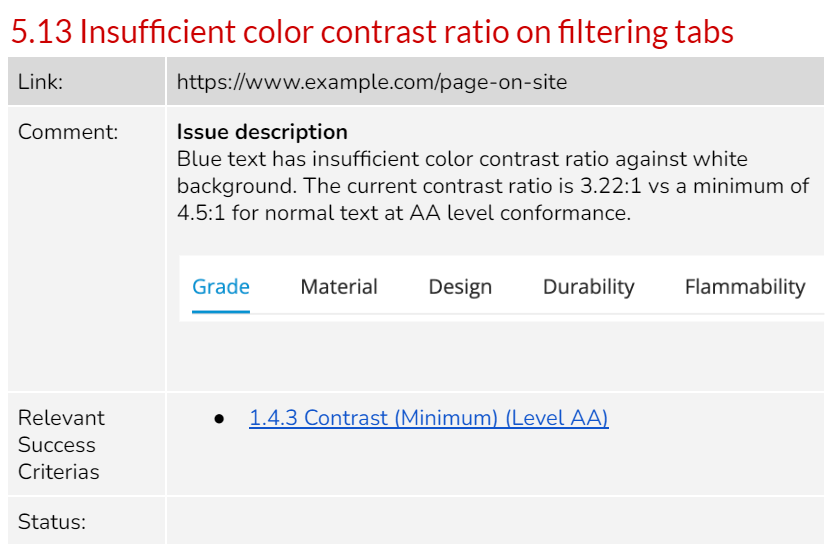835x549 pixels.
Task: Click the empty Status value cell
Action: coord(495,521)
